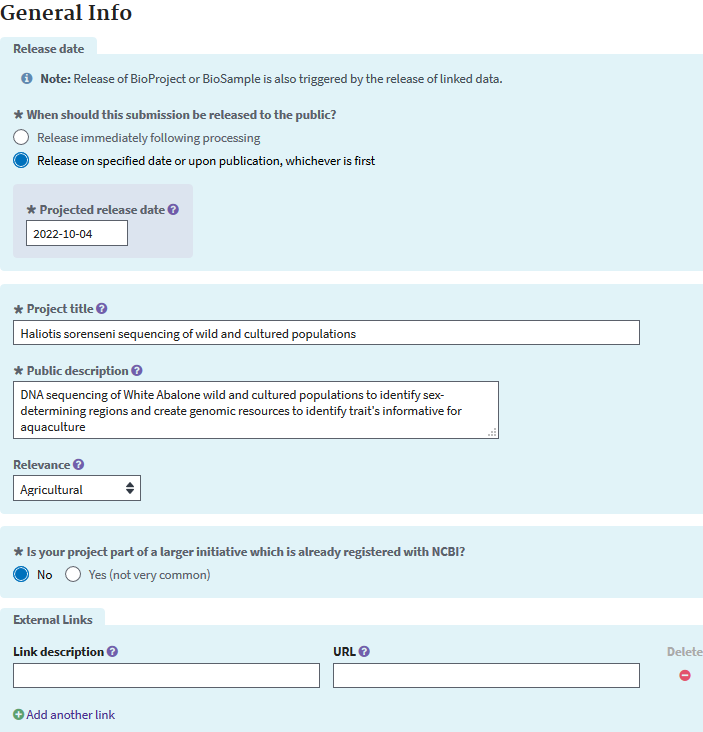Click the blue info Note icon
The image size is (703, 732).
[27, 78]
